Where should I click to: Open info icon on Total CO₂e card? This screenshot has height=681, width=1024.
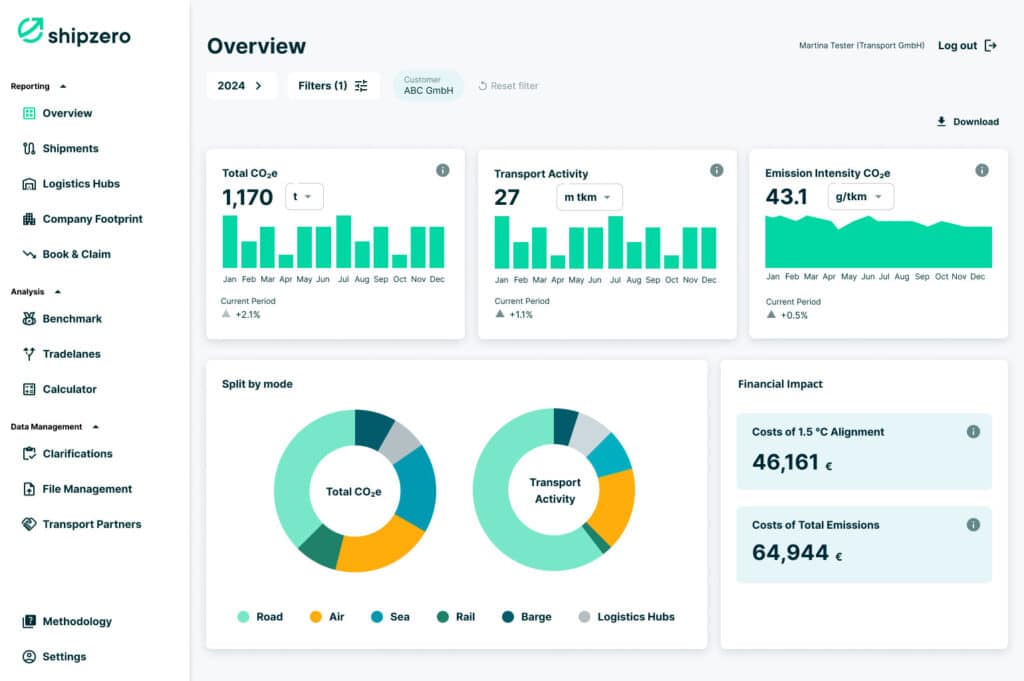click(443, 171)
